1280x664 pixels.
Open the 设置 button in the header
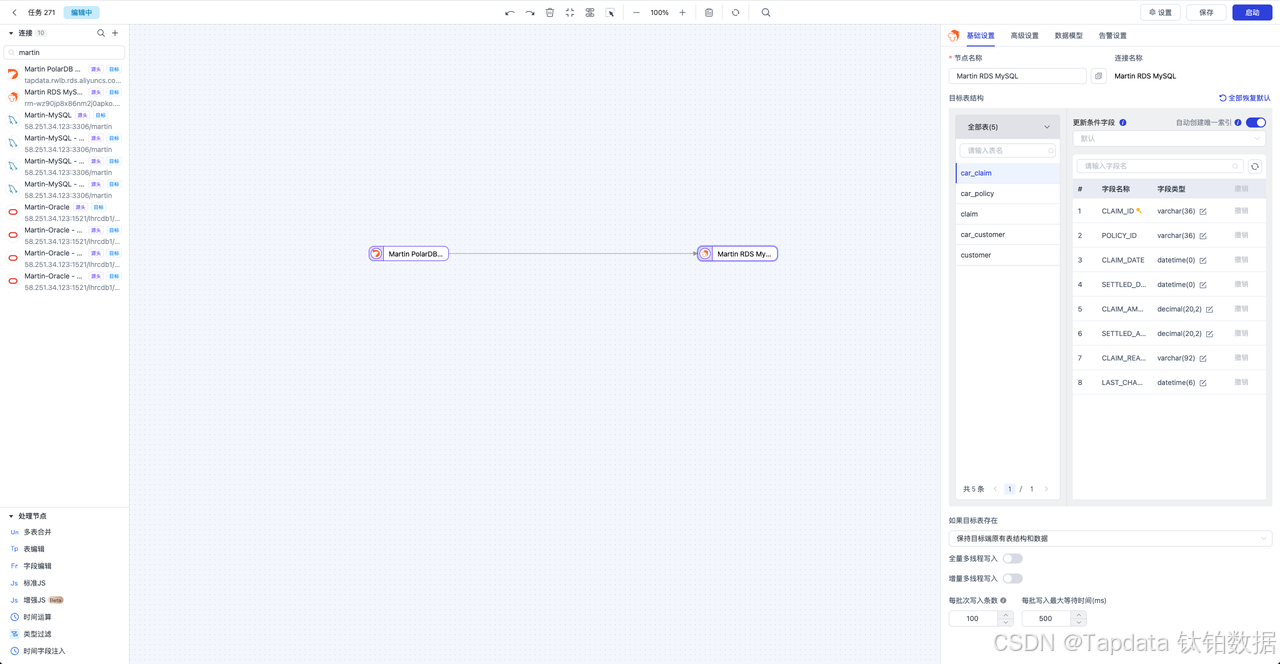(1160, 13)
